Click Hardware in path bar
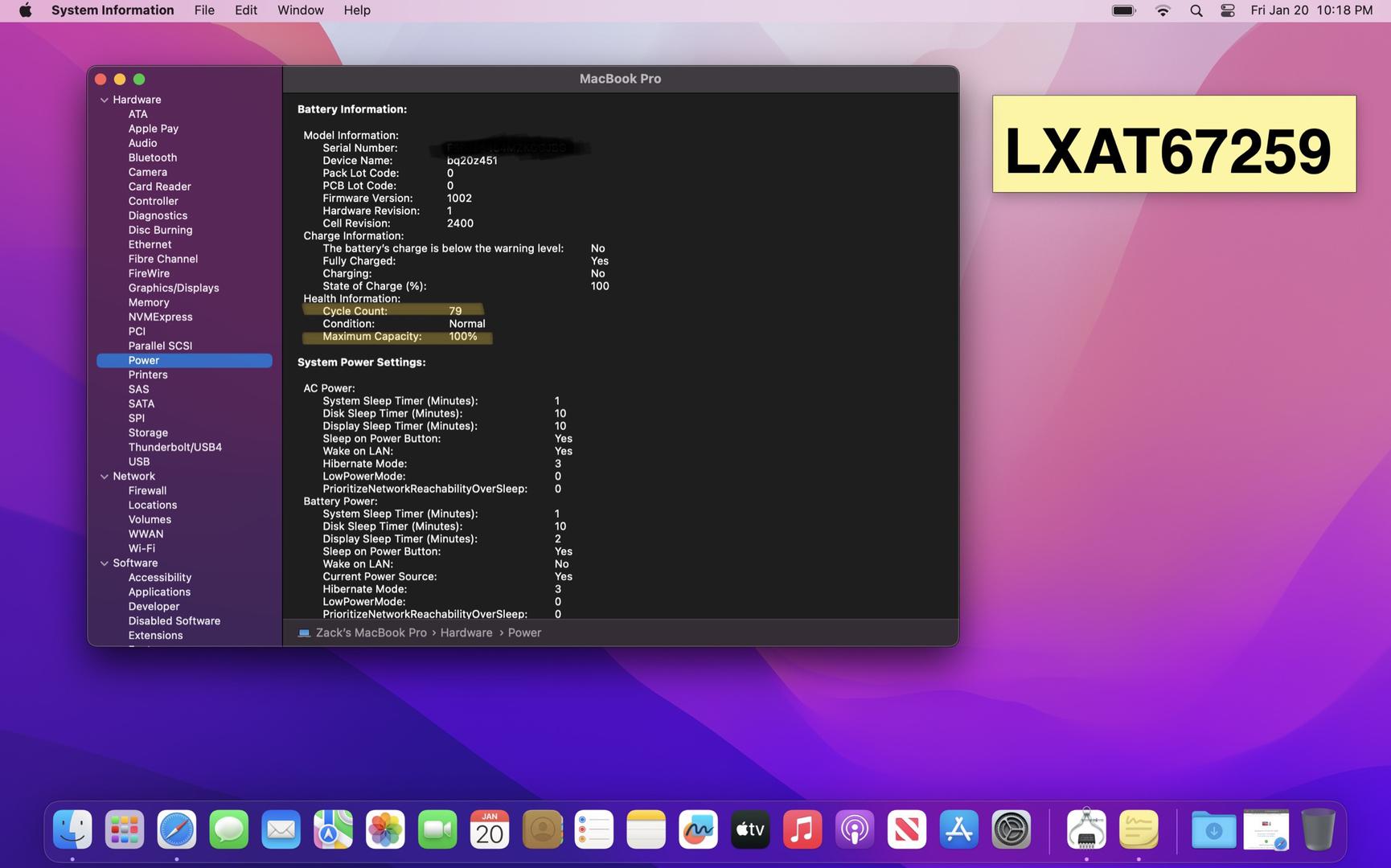The height and width of the screenshot is (868, 1391). (x=466, y=633)
